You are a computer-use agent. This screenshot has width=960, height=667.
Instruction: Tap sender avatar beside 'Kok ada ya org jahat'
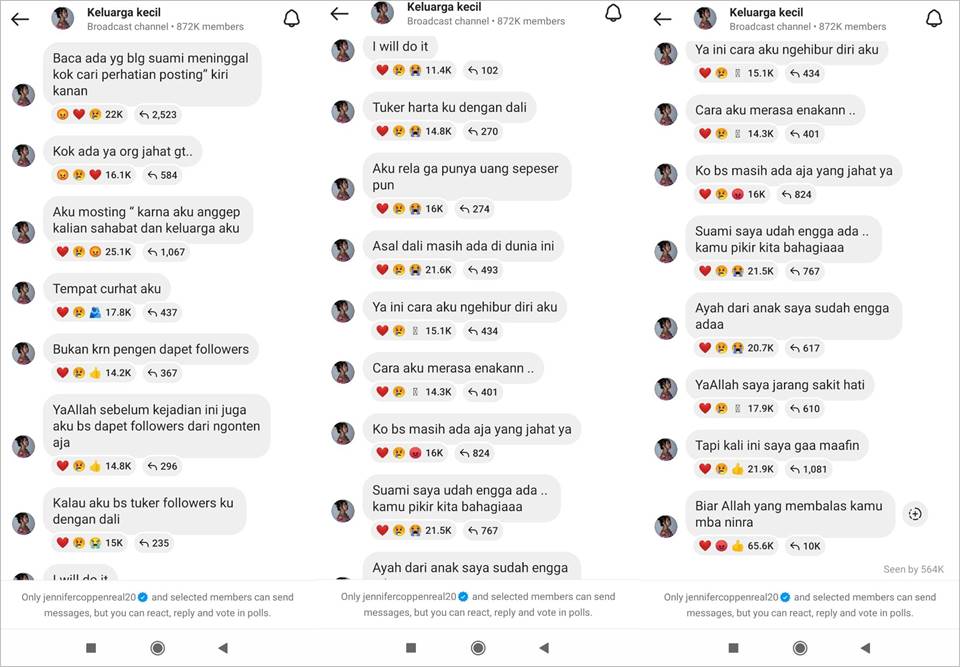24,156
